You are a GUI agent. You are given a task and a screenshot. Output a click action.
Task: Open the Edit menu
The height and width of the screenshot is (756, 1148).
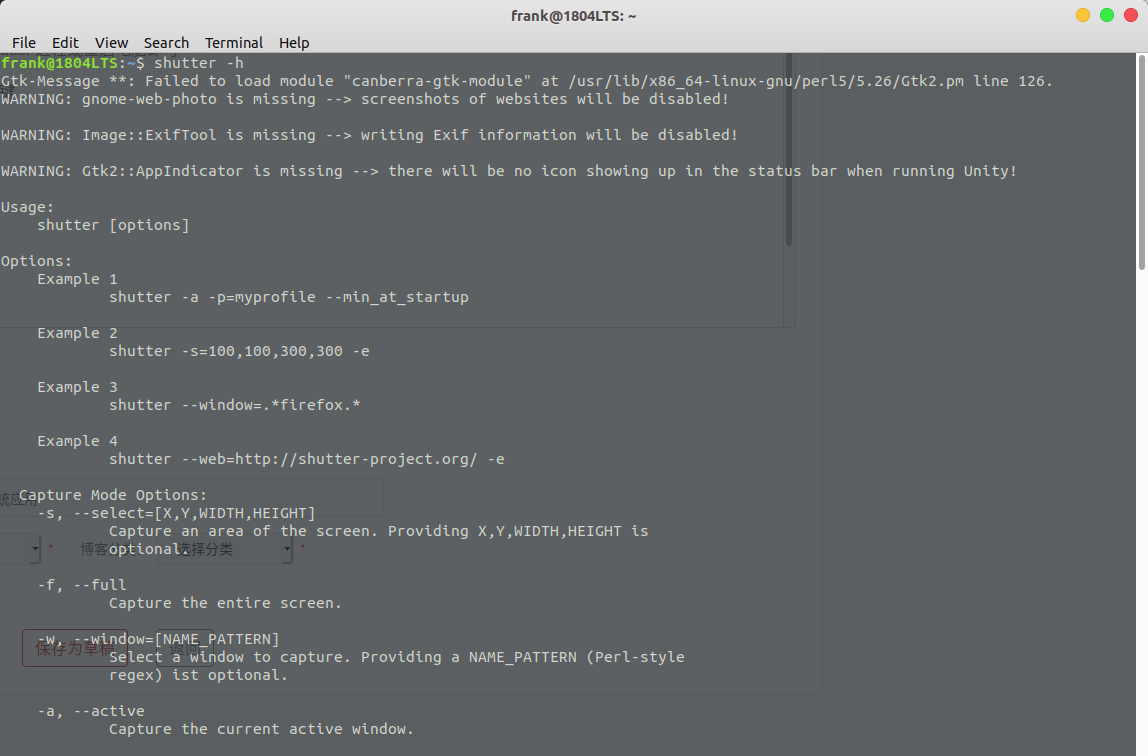(x=65, y=42)
